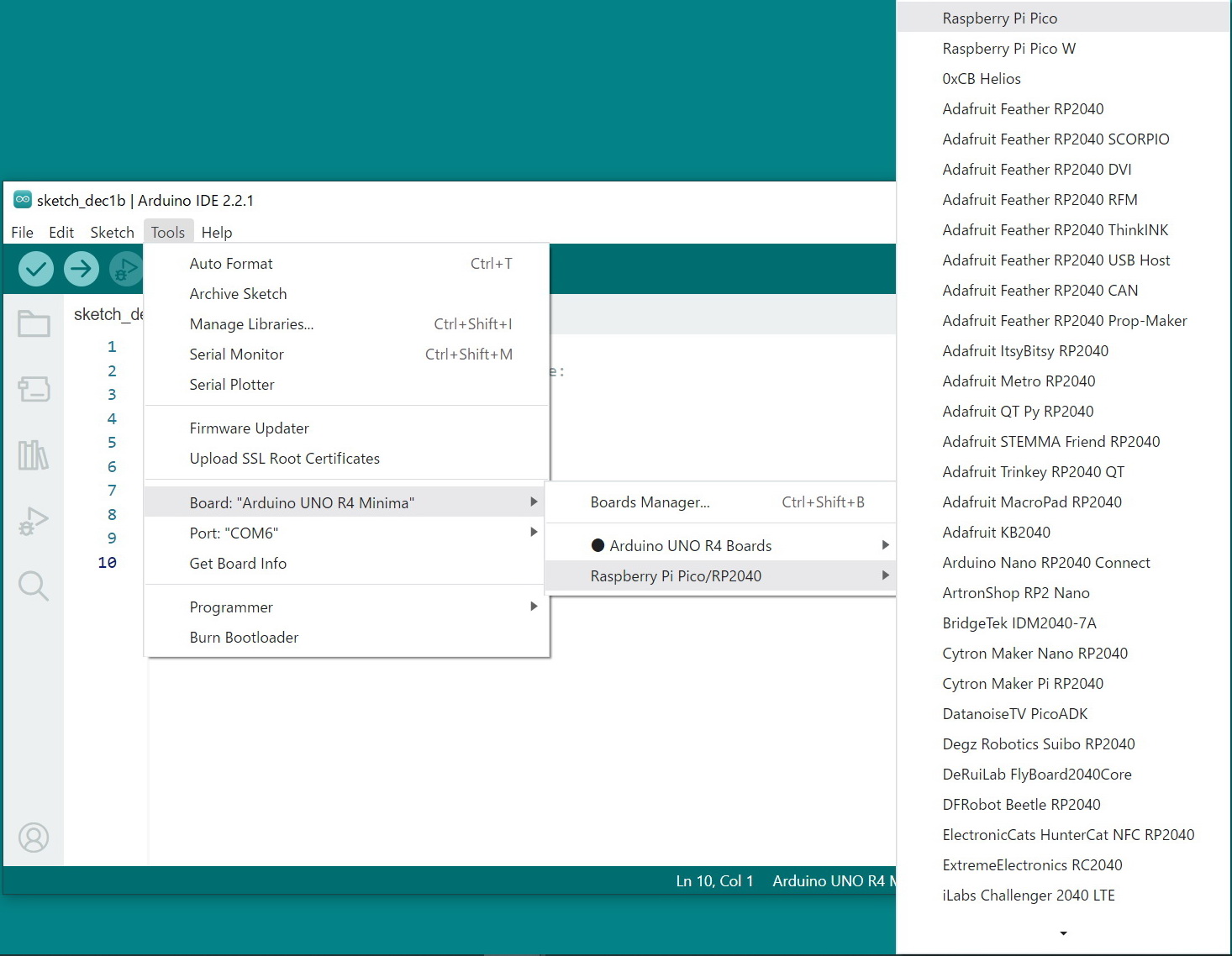Open the Boards Manager sidebar icon

click(34, 388)
